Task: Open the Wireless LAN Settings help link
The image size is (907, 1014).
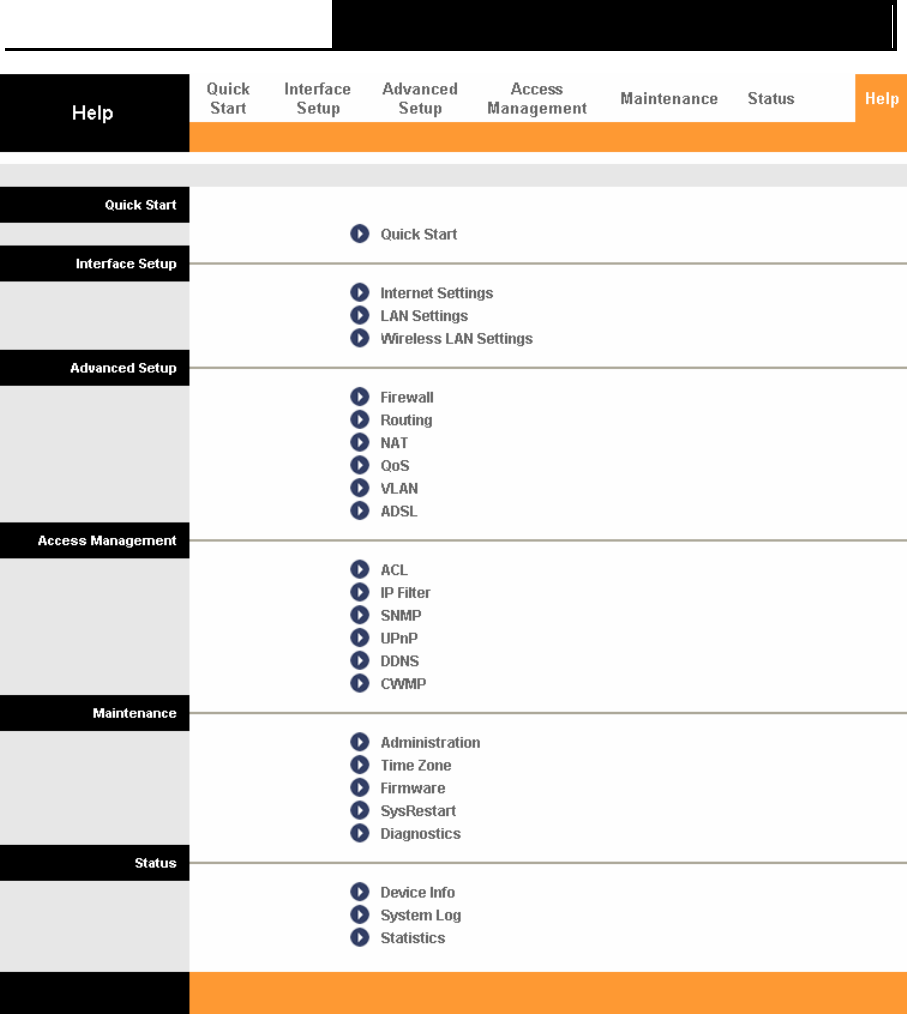Action: click(x=456, y=339)
